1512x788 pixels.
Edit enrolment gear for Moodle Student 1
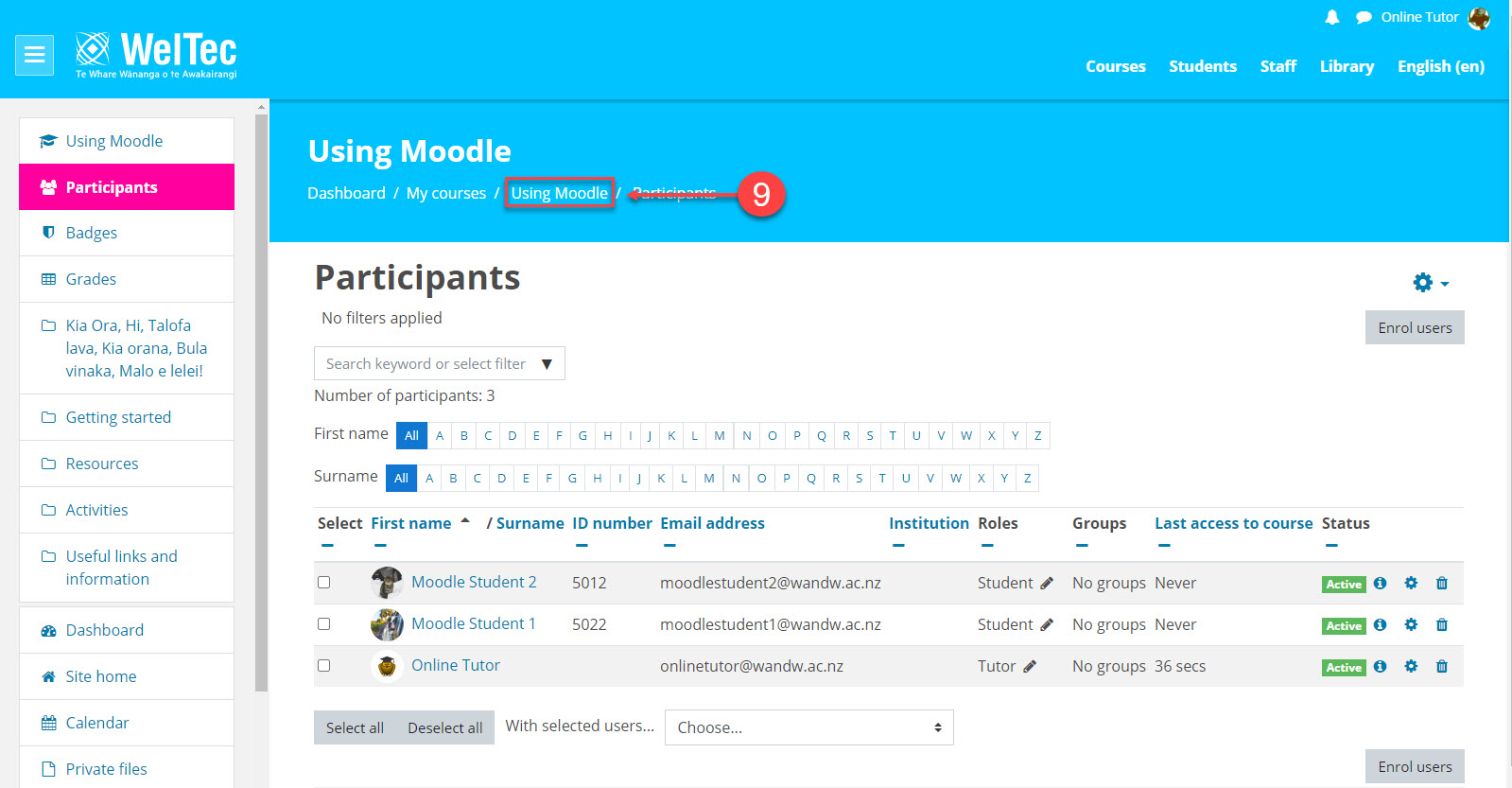pos(1411,624)
